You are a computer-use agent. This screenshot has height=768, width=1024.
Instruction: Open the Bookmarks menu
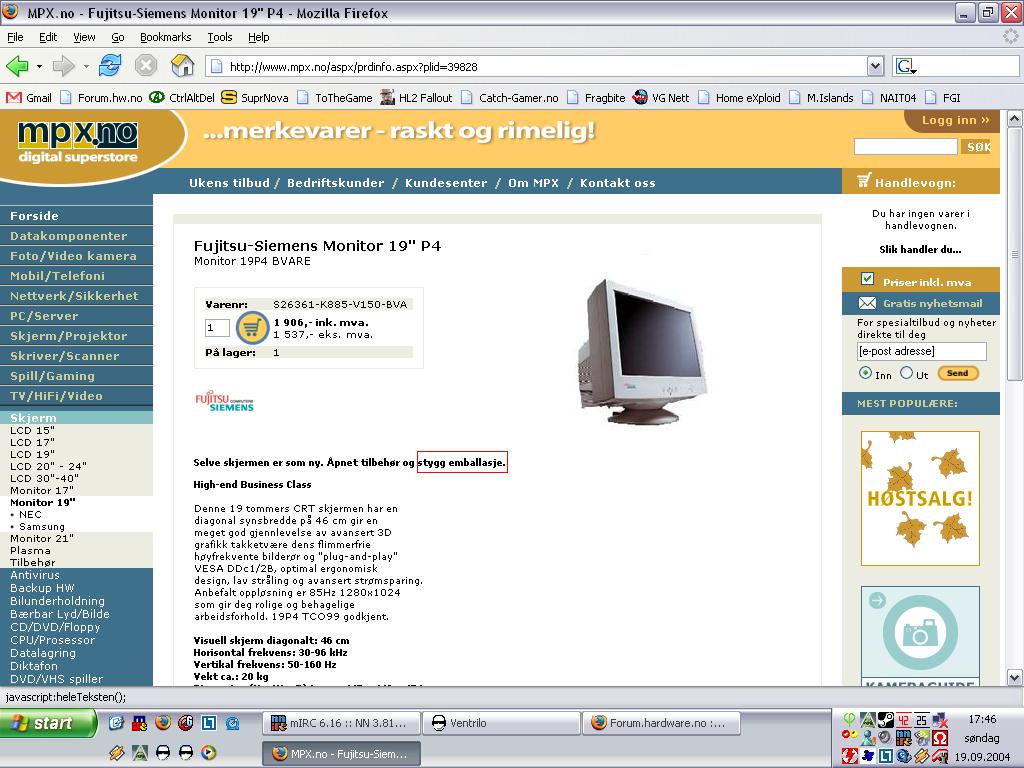pos(165,37)
